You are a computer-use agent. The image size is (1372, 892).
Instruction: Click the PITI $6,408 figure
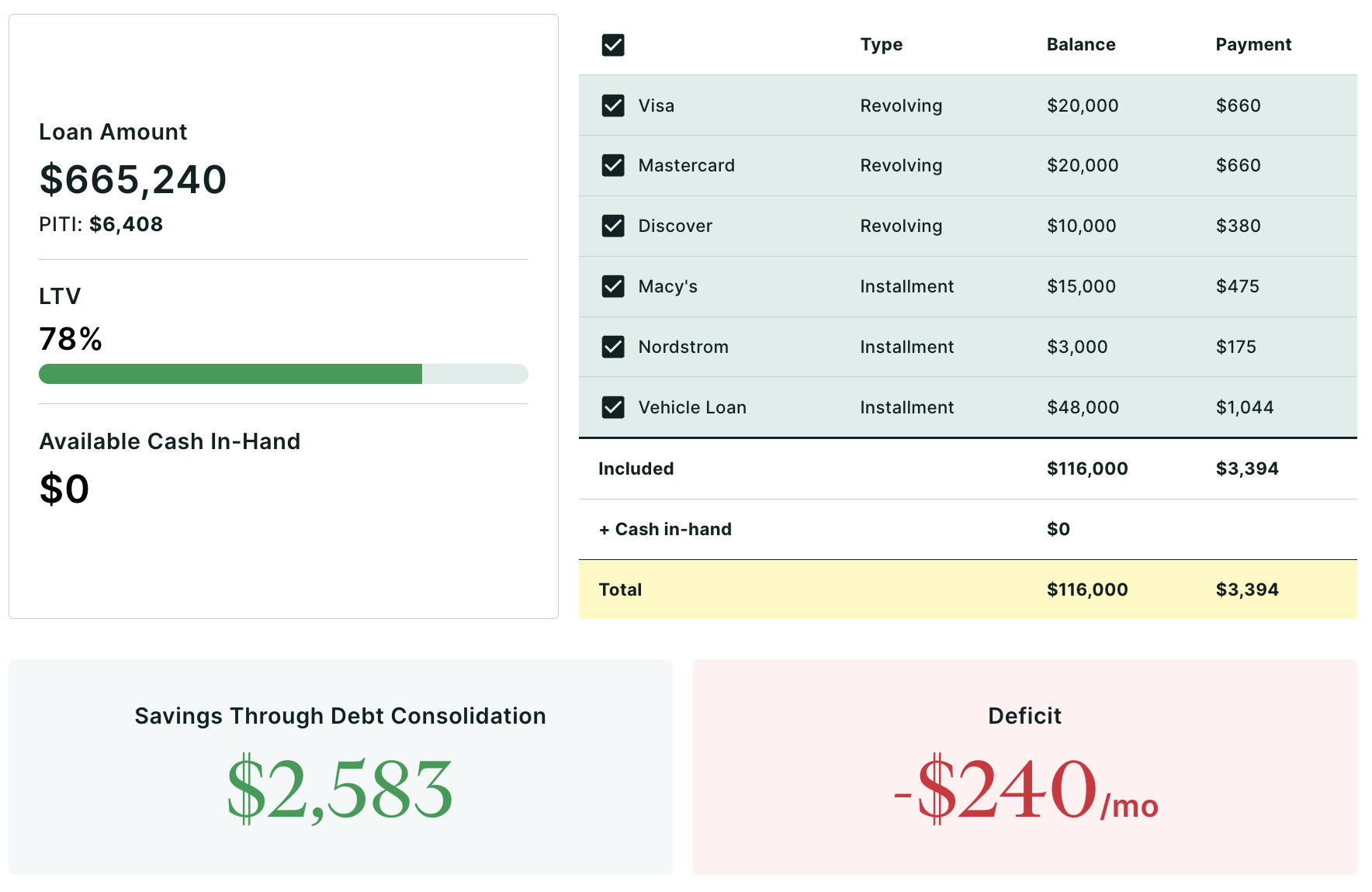click(x=126, y=224)
